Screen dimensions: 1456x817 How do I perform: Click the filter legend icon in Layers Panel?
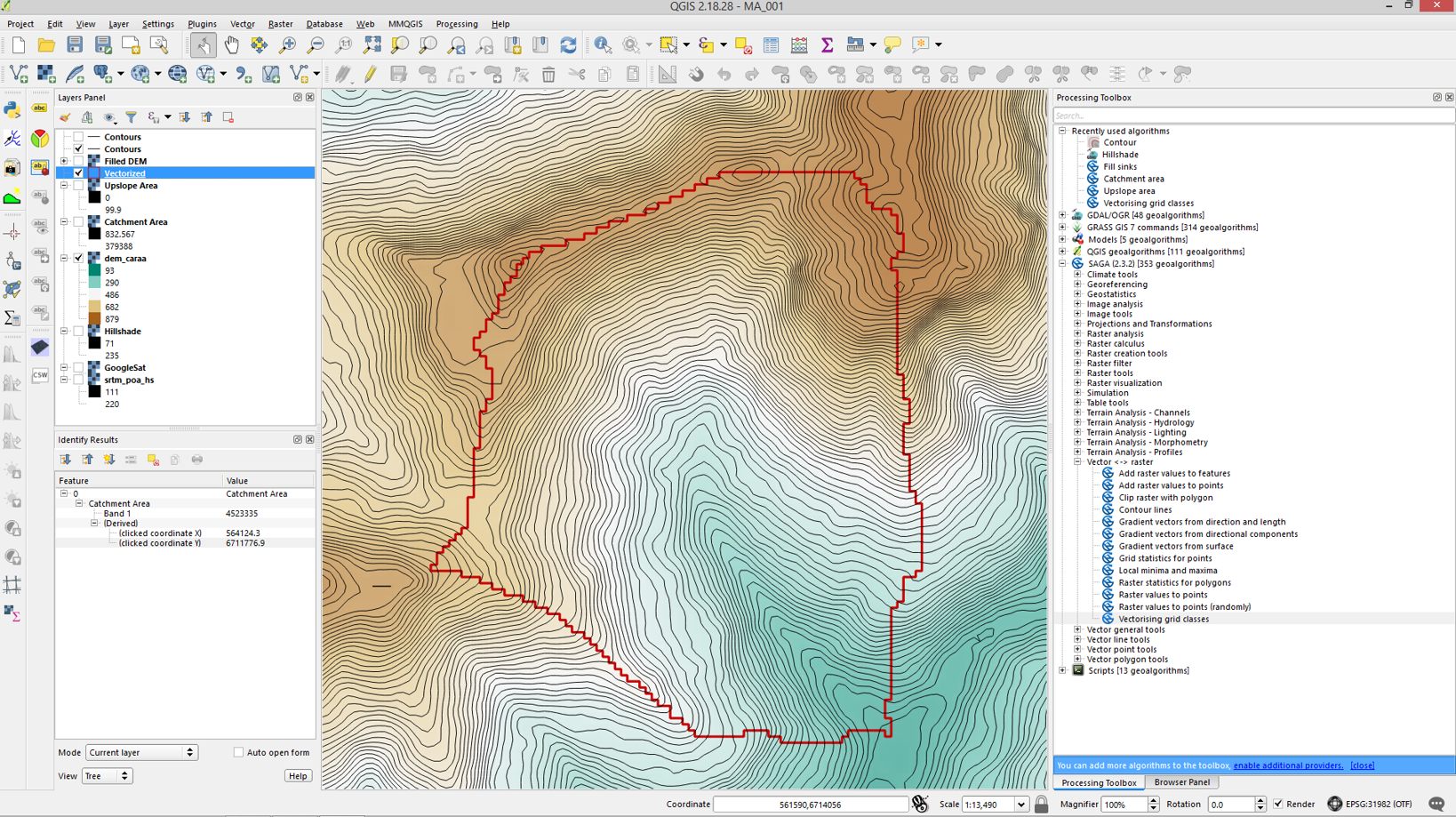click(131, 117)
